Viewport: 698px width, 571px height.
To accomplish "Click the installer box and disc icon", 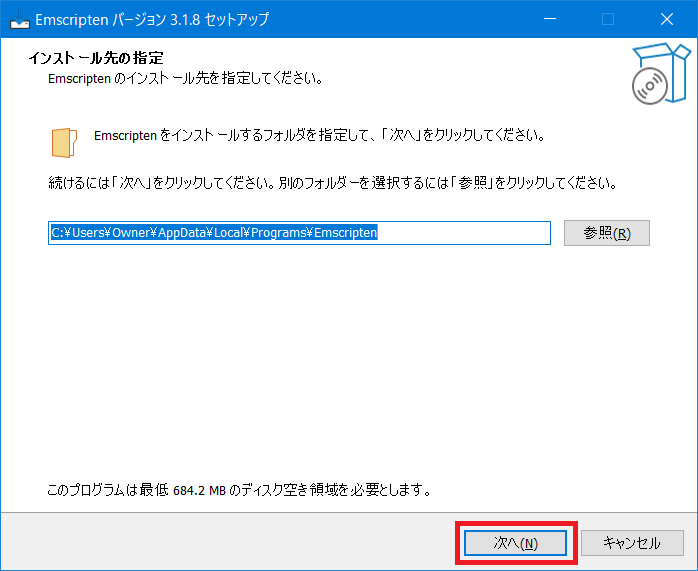I will (x=661, y=73).
